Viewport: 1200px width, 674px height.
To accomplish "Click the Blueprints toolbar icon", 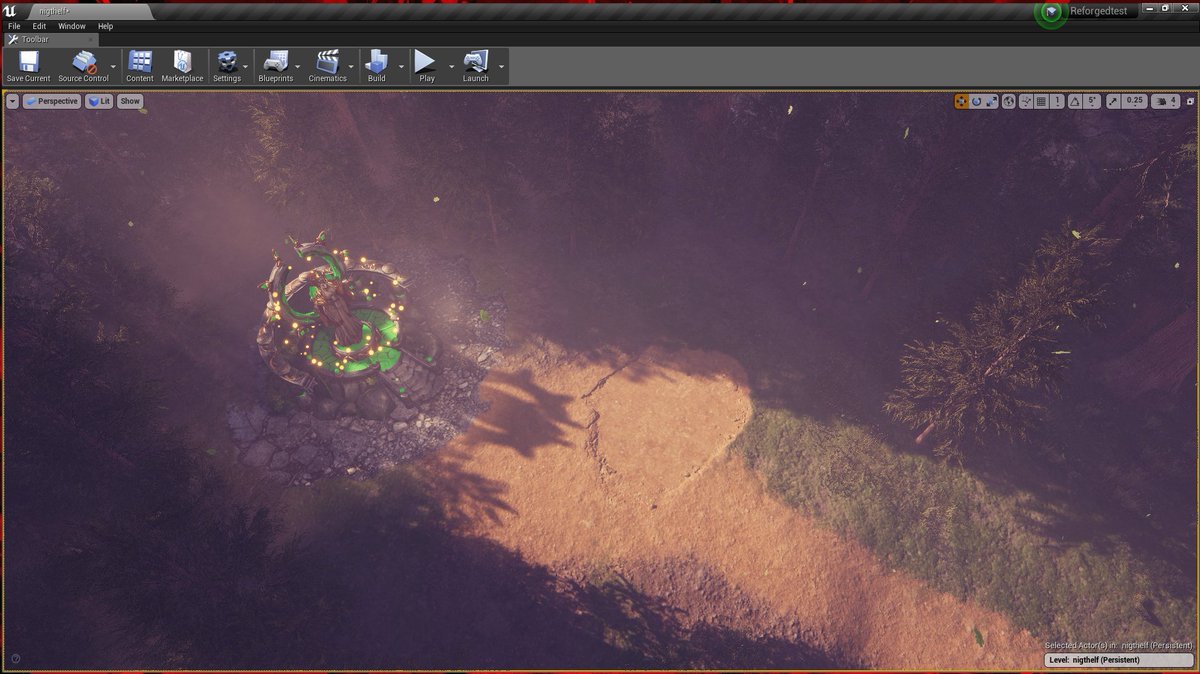I will tap(275, 62).
